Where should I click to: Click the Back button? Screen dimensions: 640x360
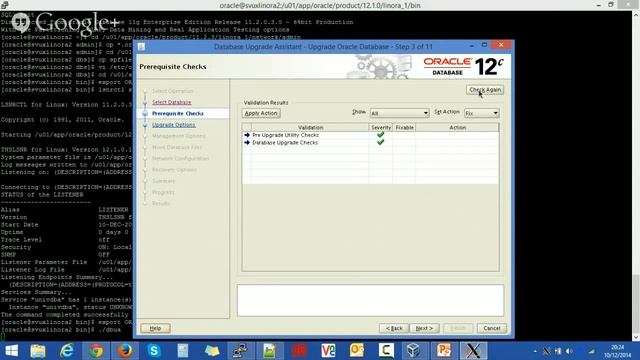394,328
